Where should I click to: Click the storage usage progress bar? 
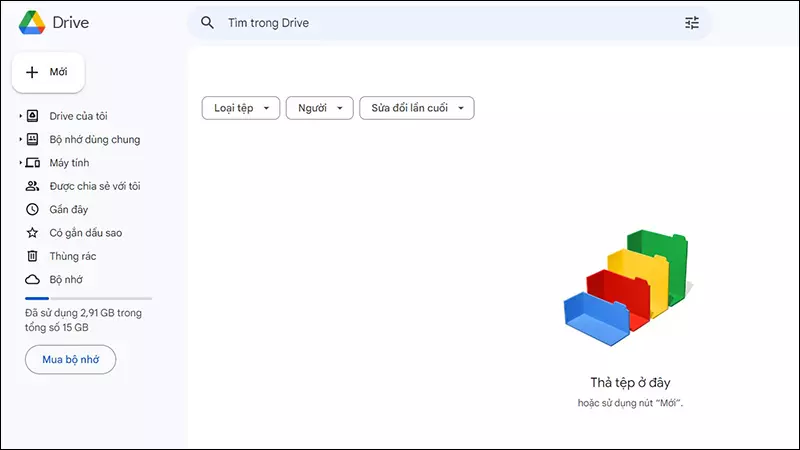click(88, 298)
